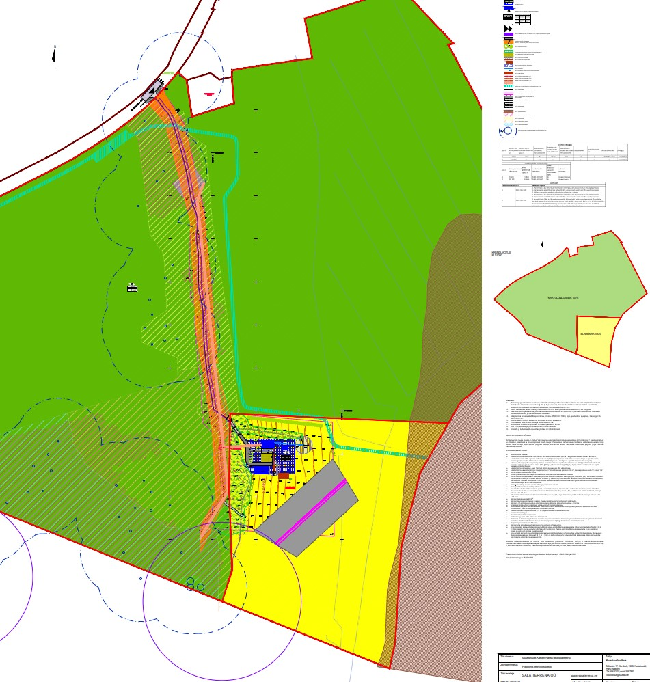Click the black grid table symbol in legend
This screenshot has width=650, height=682.
click(524, 18)
